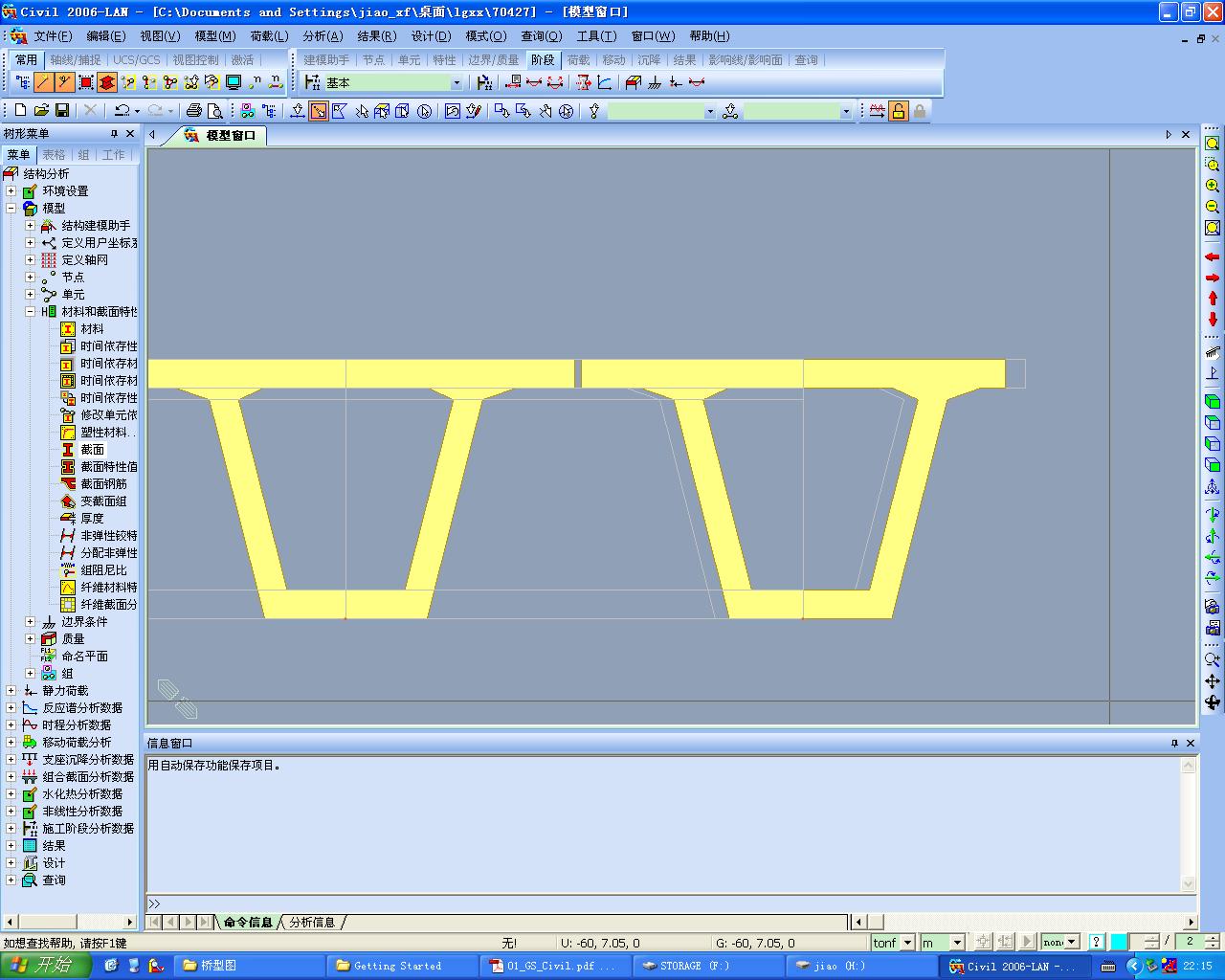Open a project with the folder icon
This screenshot has width=1225, height=980.
(x=41, y=111)
